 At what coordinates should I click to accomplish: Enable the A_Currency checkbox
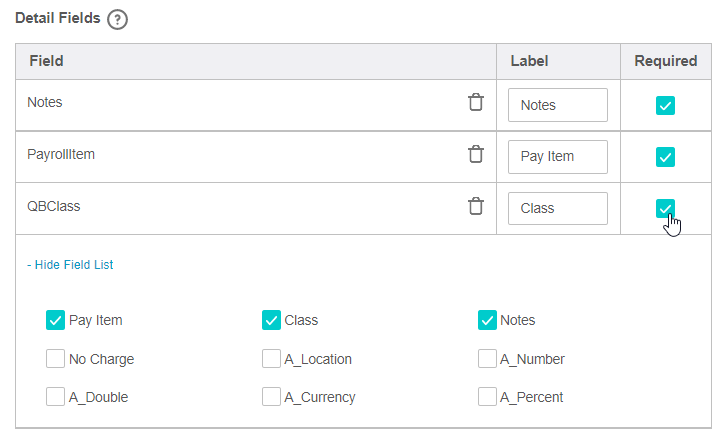271,397
